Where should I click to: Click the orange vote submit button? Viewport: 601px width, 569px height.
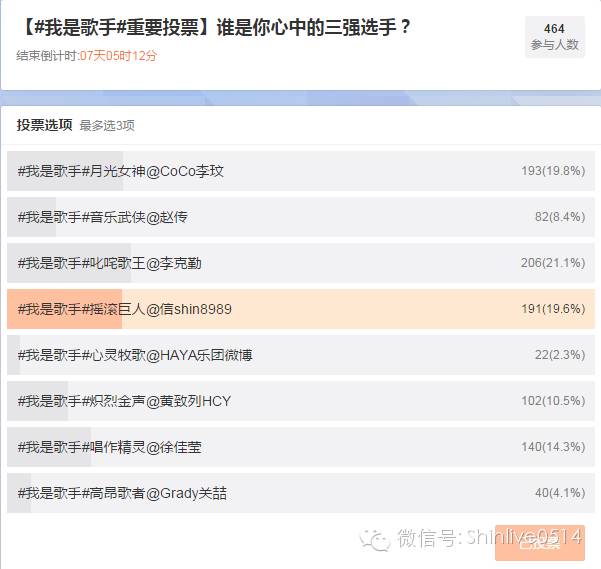540,543
